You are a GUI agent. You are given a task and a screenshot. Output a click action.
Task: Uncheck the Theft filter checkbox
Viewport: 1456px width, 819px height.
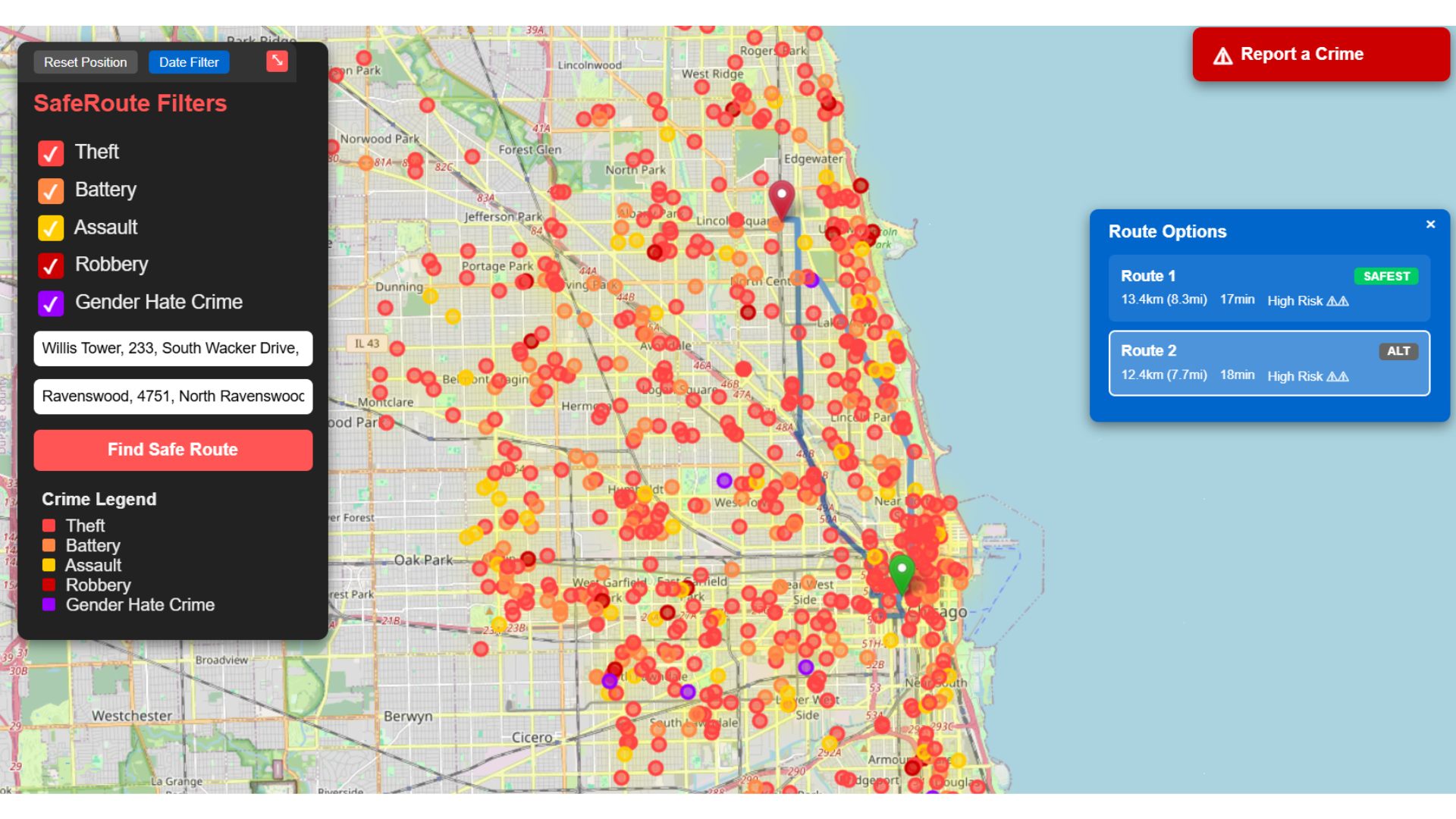pyautogui.click(x=51, y=153)
